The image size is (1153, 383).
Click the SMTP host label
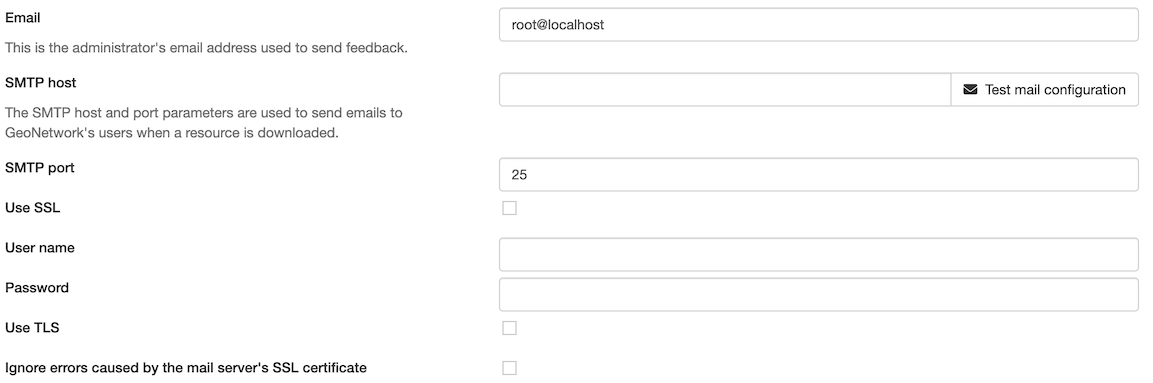coord(40,82)
